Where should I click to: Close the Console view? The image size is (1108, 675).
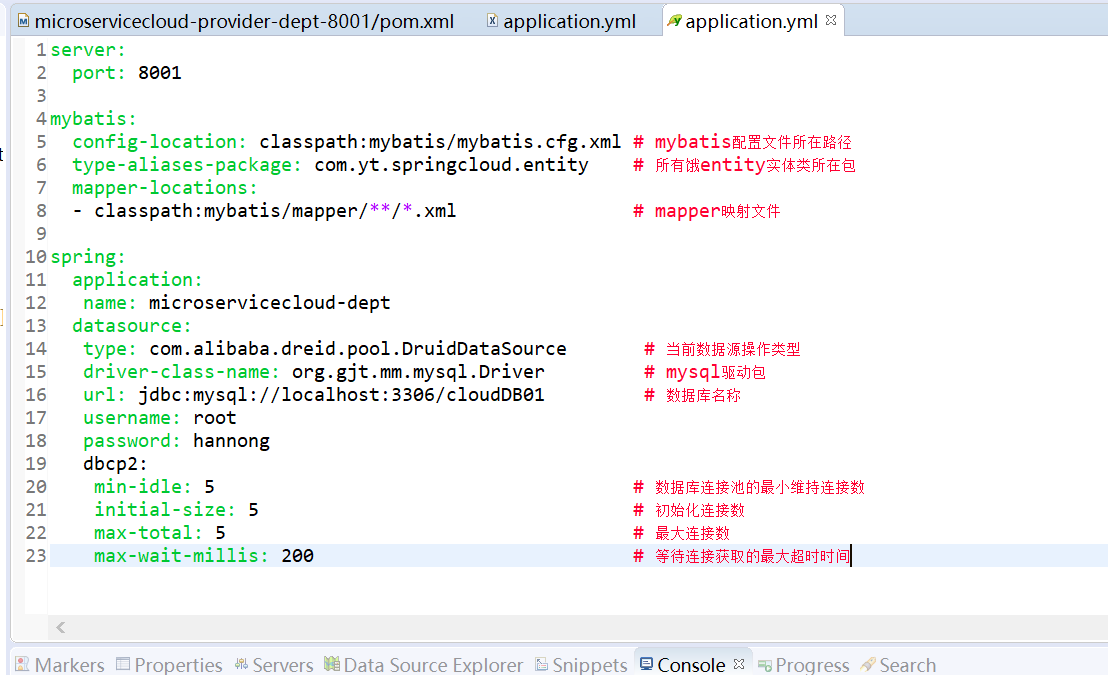click(737, 661)
